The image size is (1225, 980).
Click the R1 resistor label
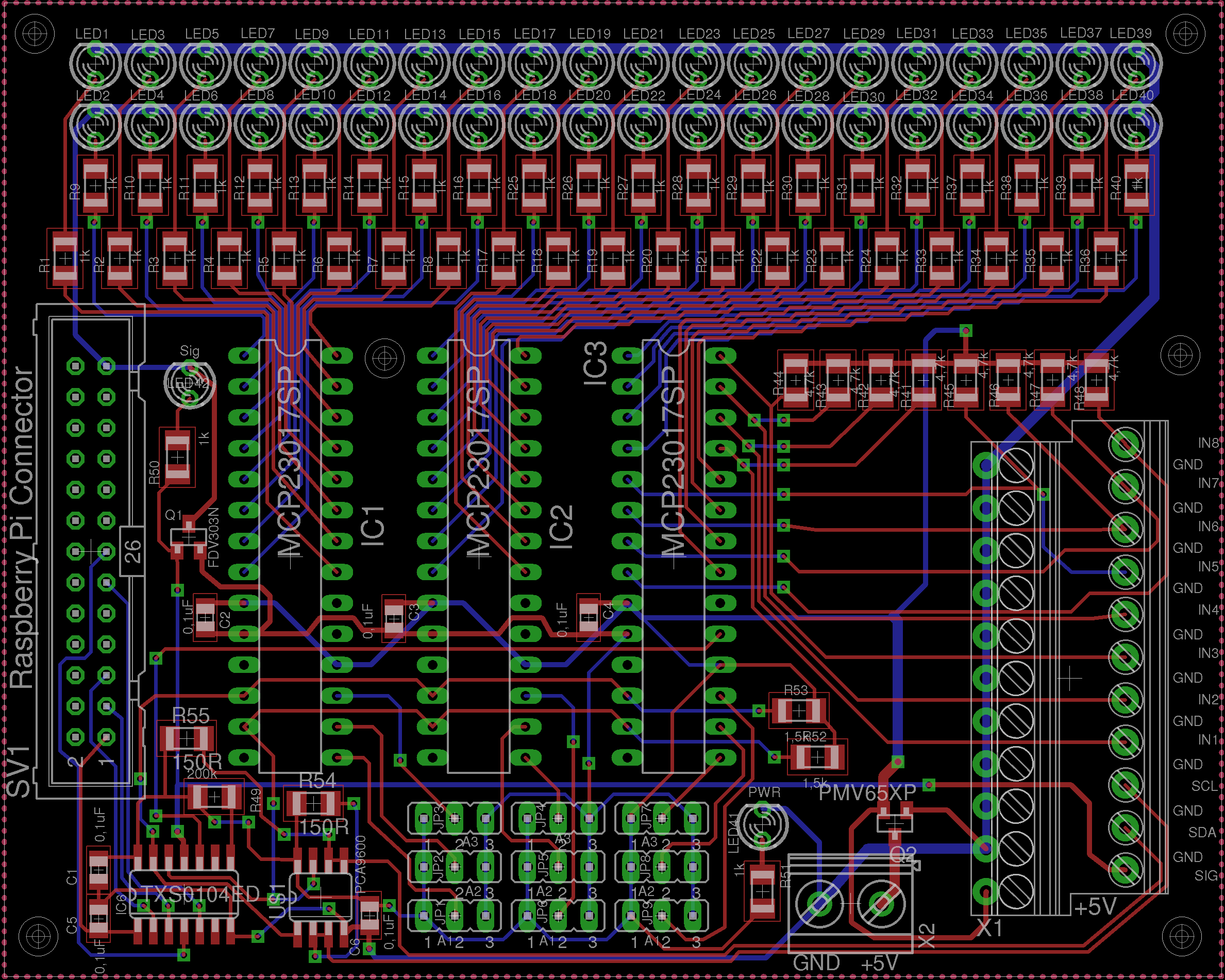(x=44, y=265)
